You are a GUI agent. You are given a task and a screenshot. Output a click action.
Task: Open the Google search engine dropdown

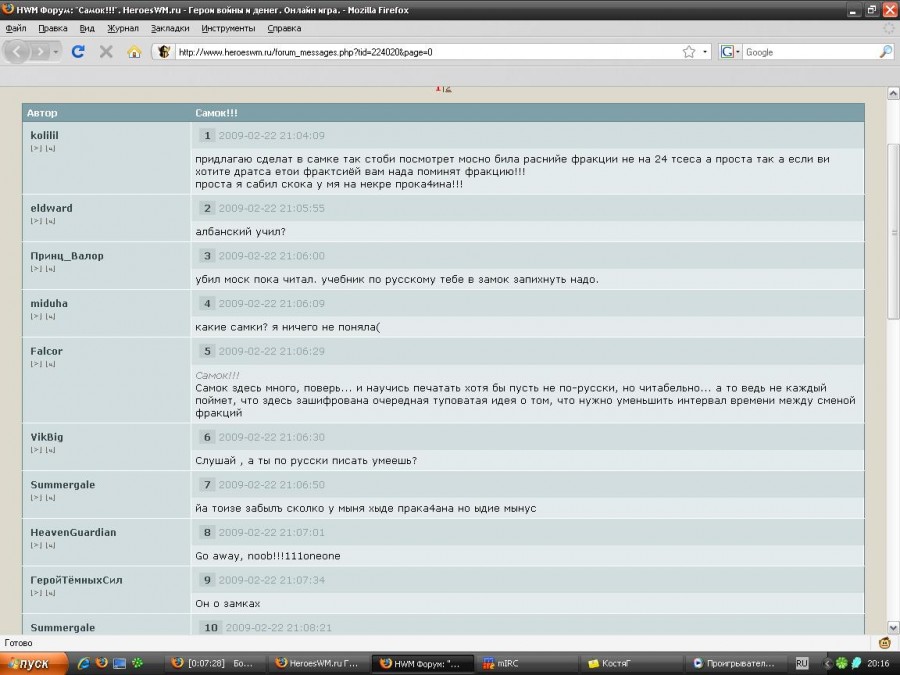tap(731, 52)
